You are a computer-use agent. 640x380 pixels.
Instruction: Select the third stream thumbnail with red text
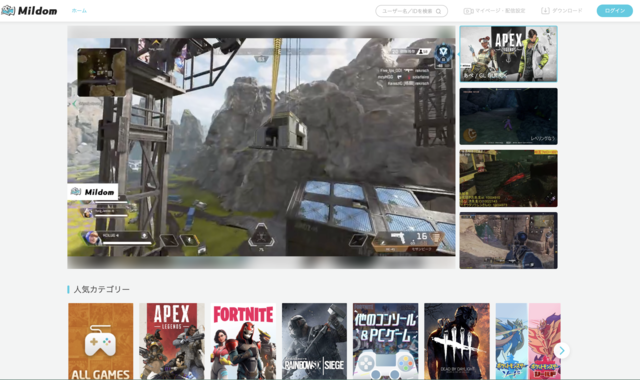coord(509,178)
